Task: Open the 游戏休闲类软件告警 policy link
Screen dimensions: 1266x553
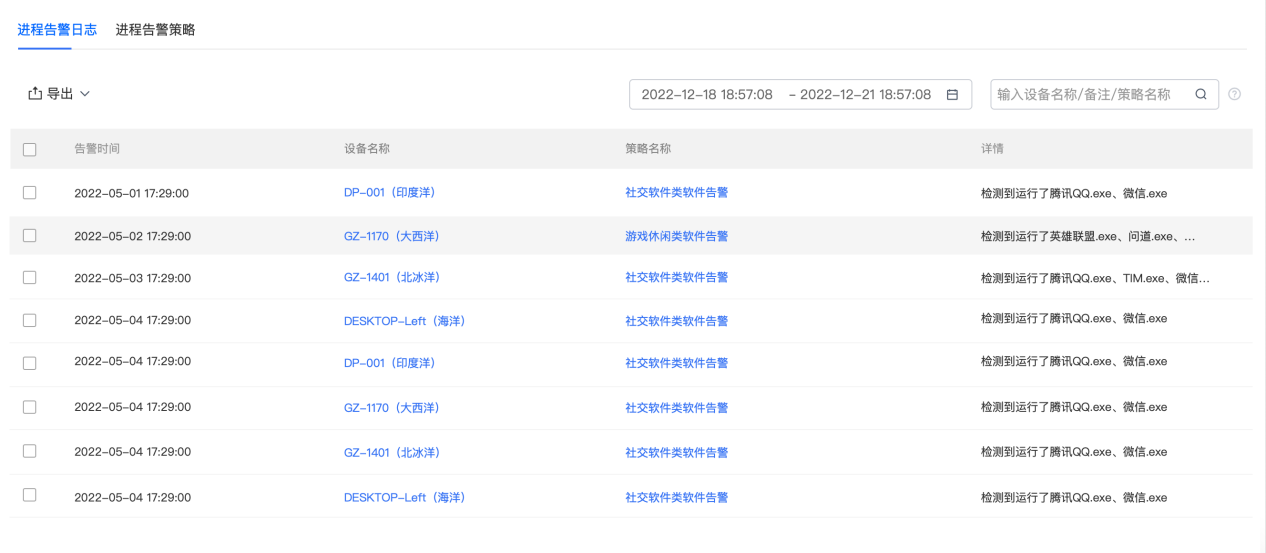Action: click(x=676, y=236)
